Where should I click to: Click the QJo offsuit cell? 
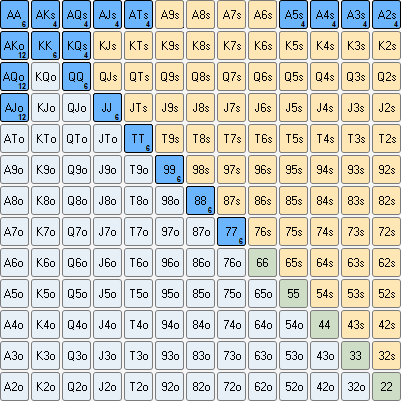point(76,108)
